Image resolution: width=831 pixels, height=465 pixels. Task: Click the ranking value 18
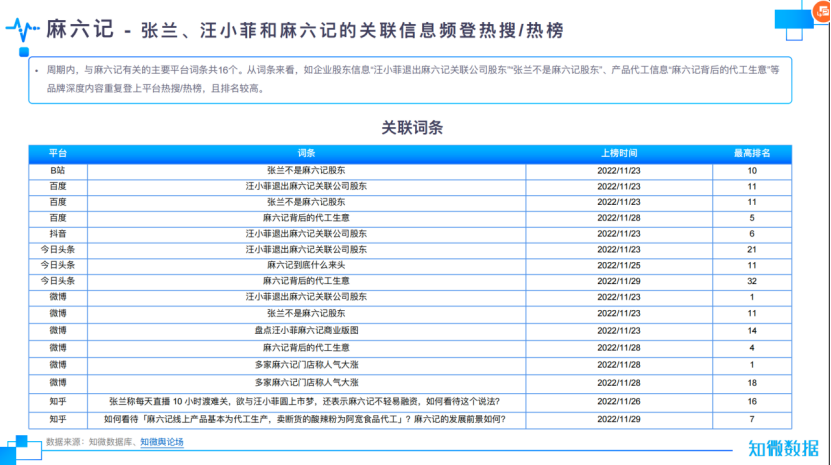(x=752, y=383)
